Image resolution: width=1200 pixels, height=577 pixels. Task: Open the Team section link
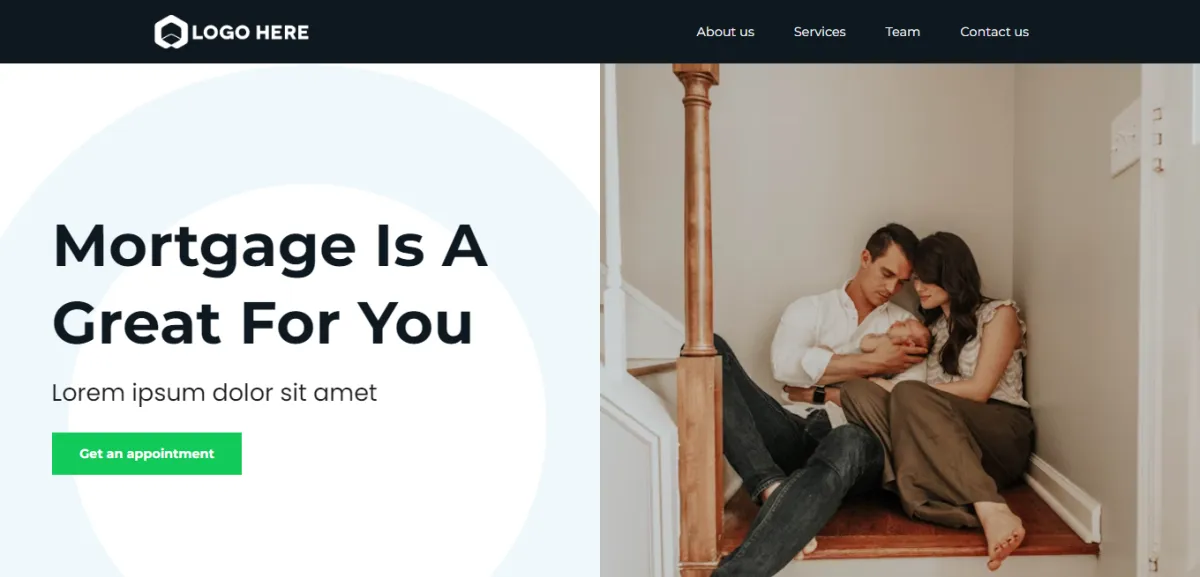[902, 32]
